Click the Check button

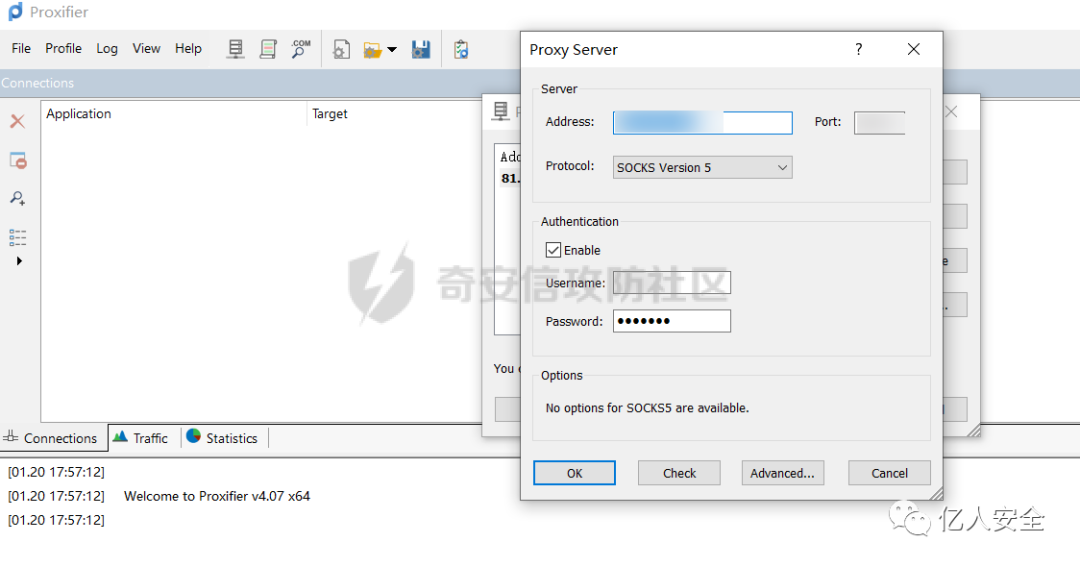click(x=679, y=473)
